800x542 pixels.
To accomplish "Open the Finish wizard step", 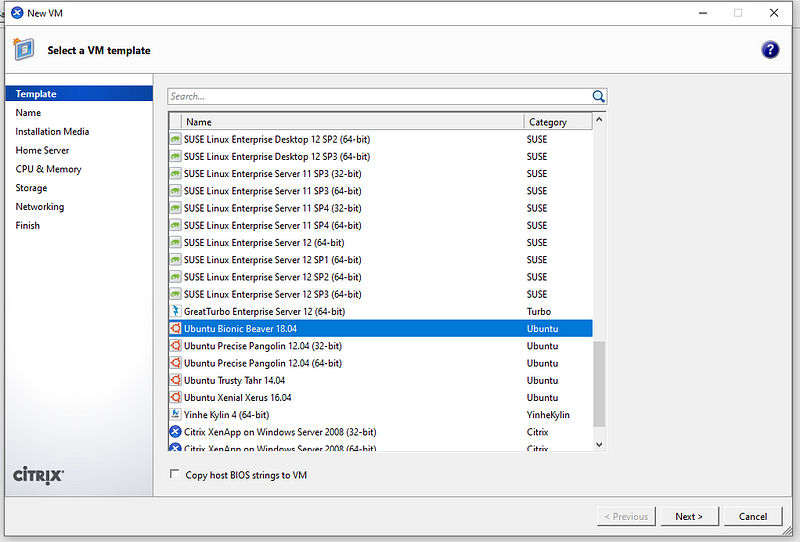I will click(28, 226).
